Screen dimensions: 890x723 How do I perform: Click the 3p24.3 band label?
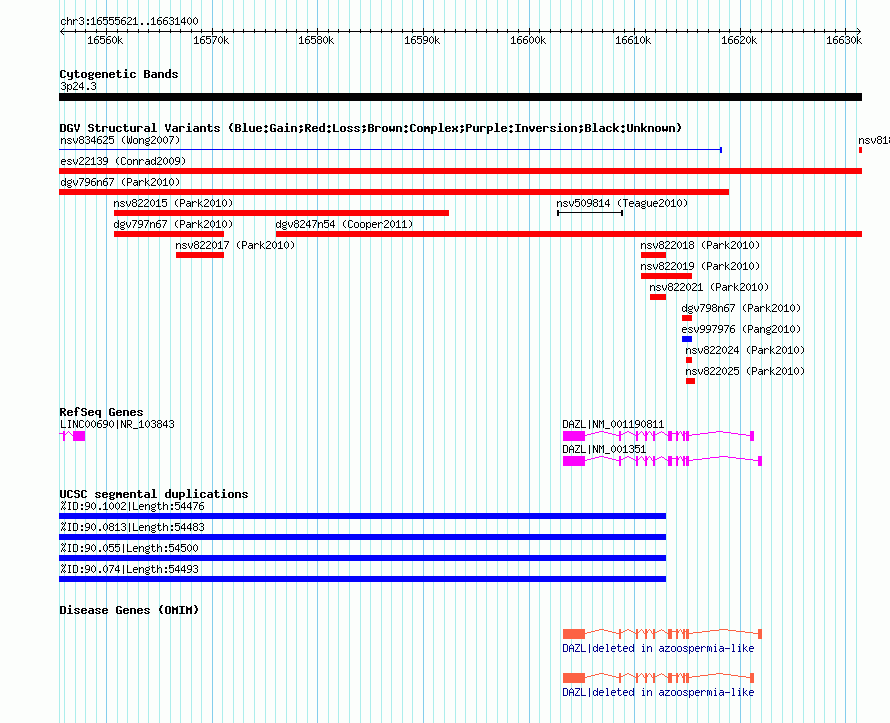coord(78,86)
